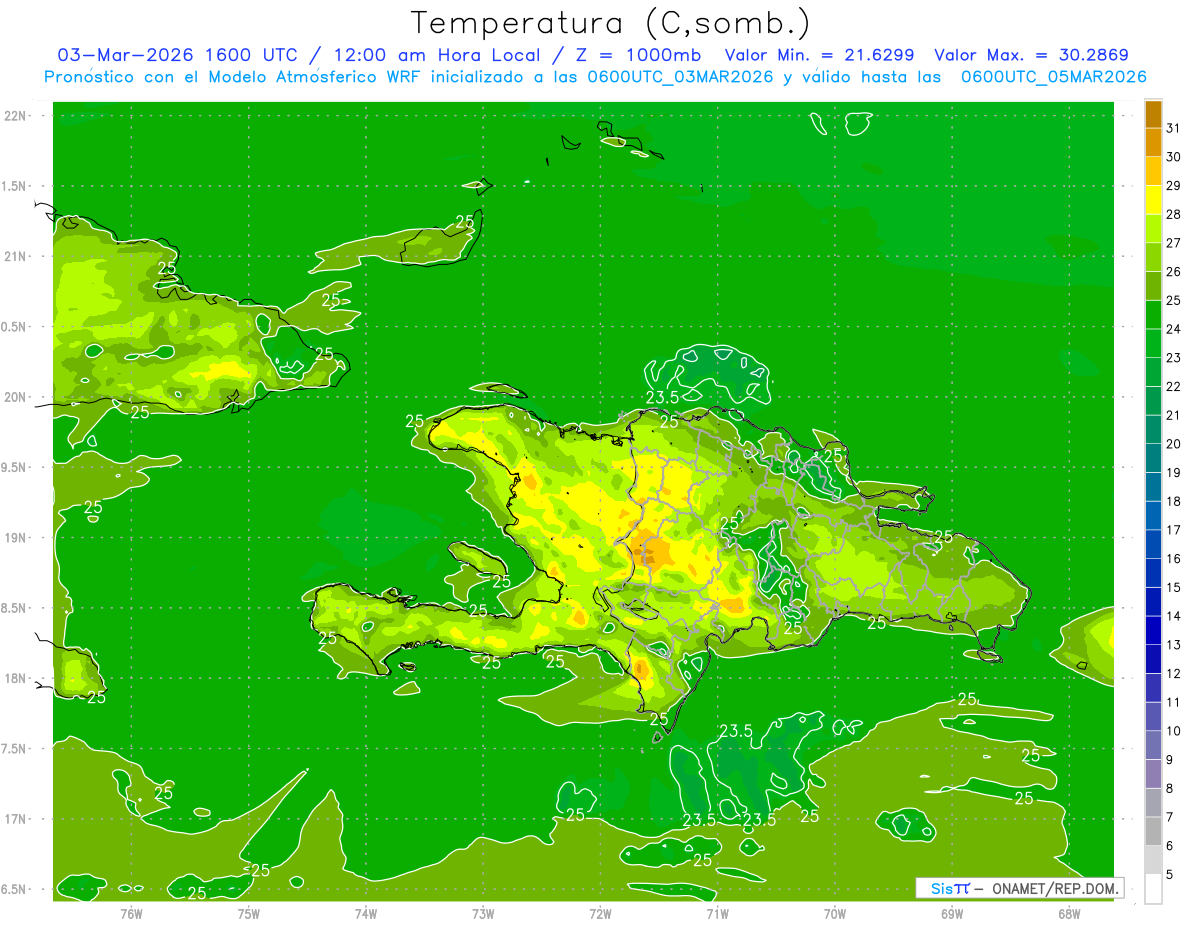
Task: Click the longitude axis label 75W
Action: [248, 914]
